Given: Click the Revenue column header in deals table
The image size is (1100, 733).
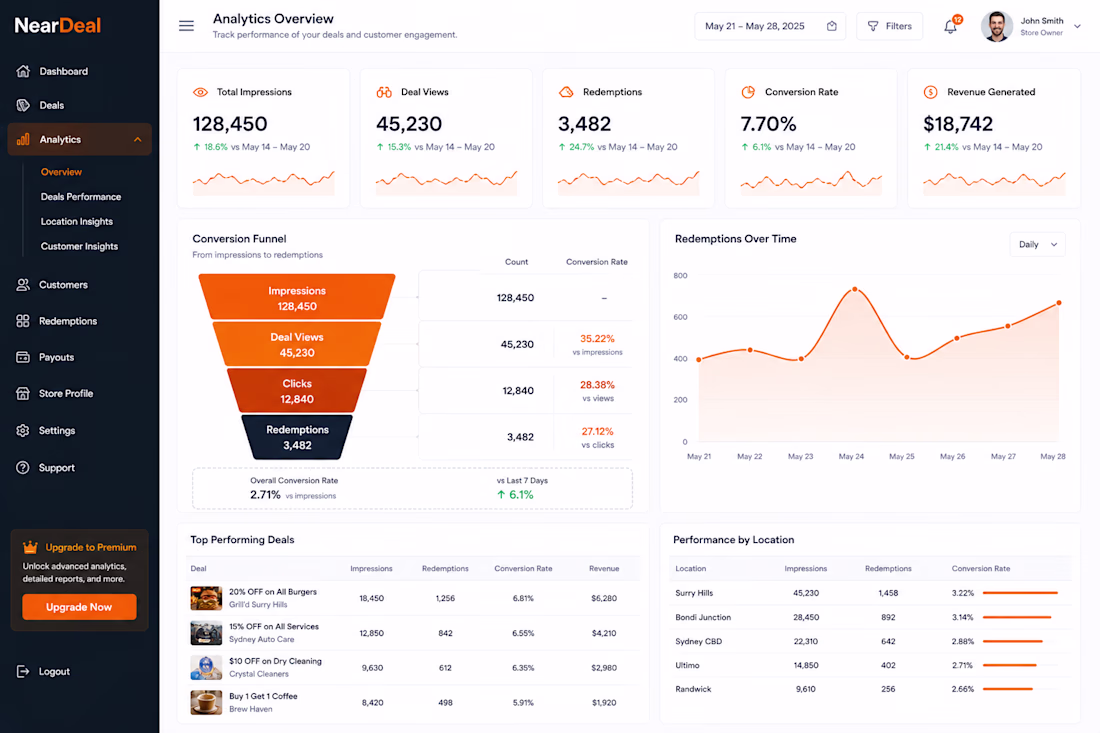Looking at the screenshot, I should (x=604, y=568).
